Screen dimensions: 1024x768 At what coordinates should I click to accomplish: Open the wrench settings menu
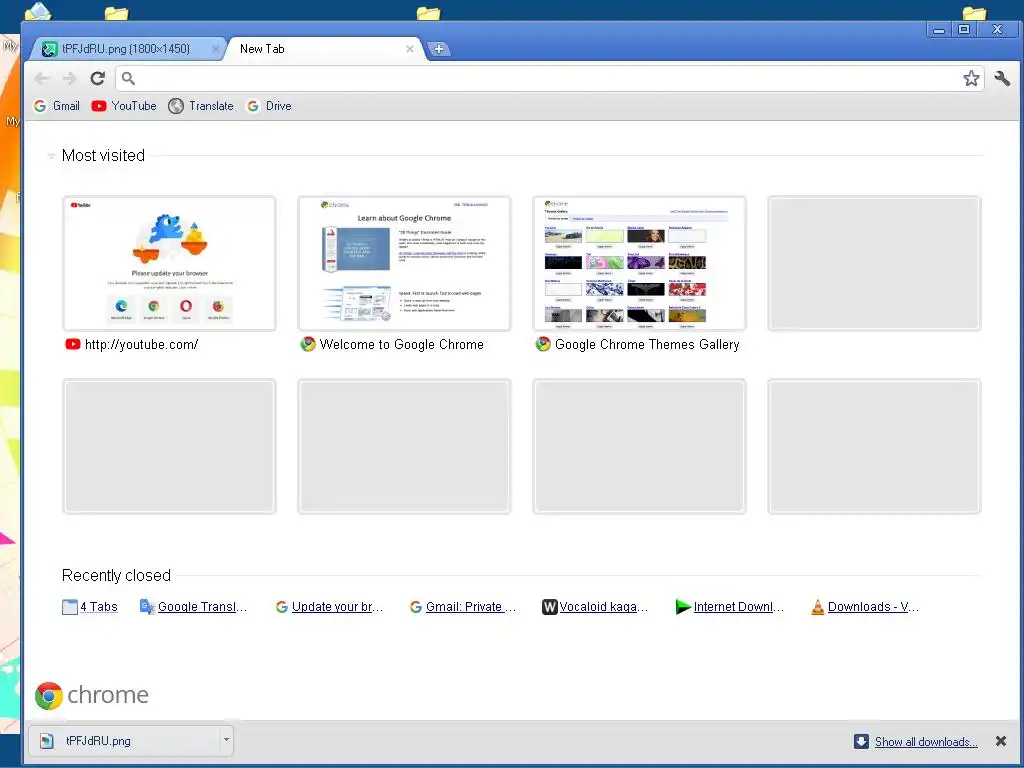coord(1002,78)
